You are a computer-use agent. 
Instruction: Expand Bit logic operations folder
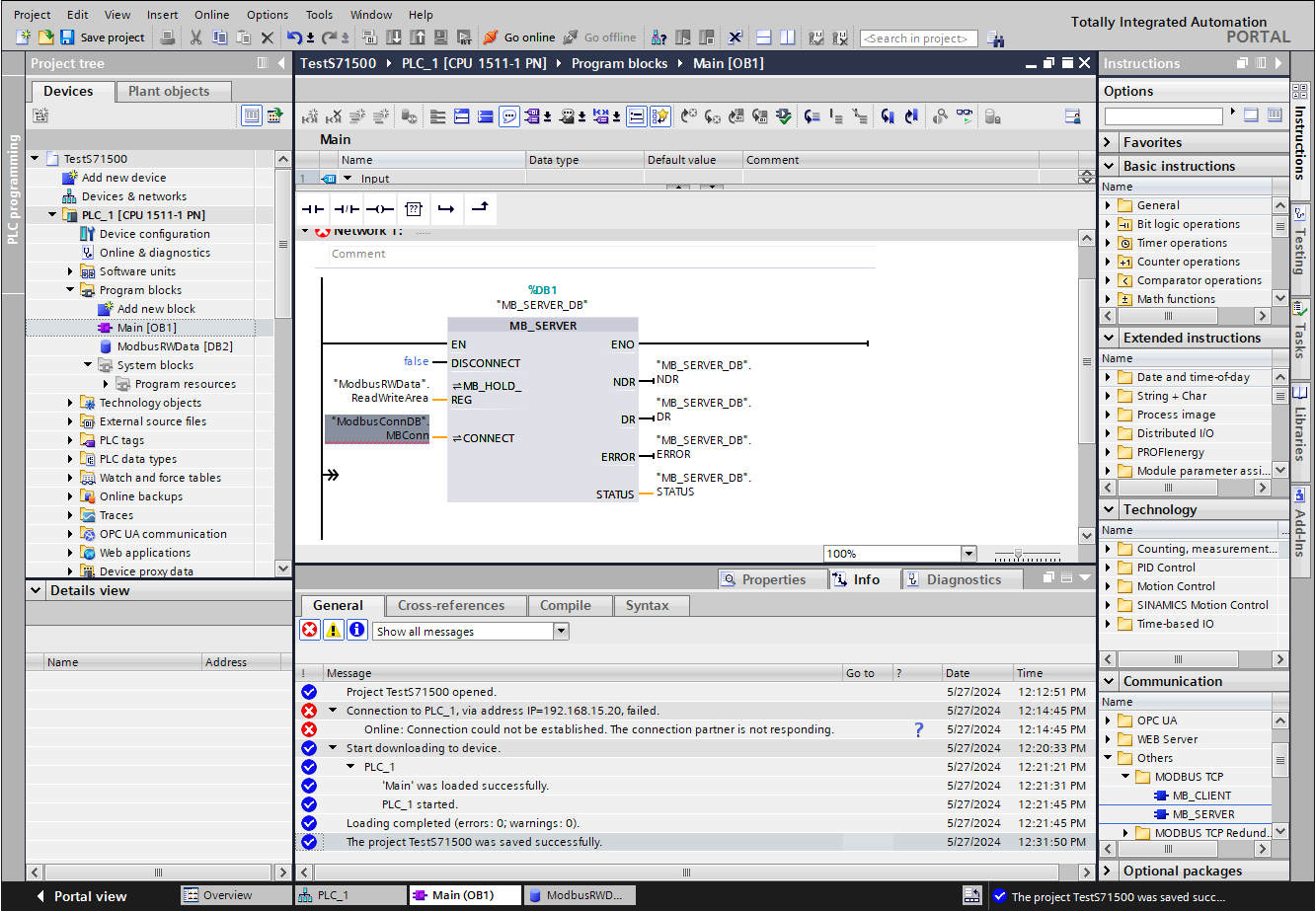coord(1108,224)
